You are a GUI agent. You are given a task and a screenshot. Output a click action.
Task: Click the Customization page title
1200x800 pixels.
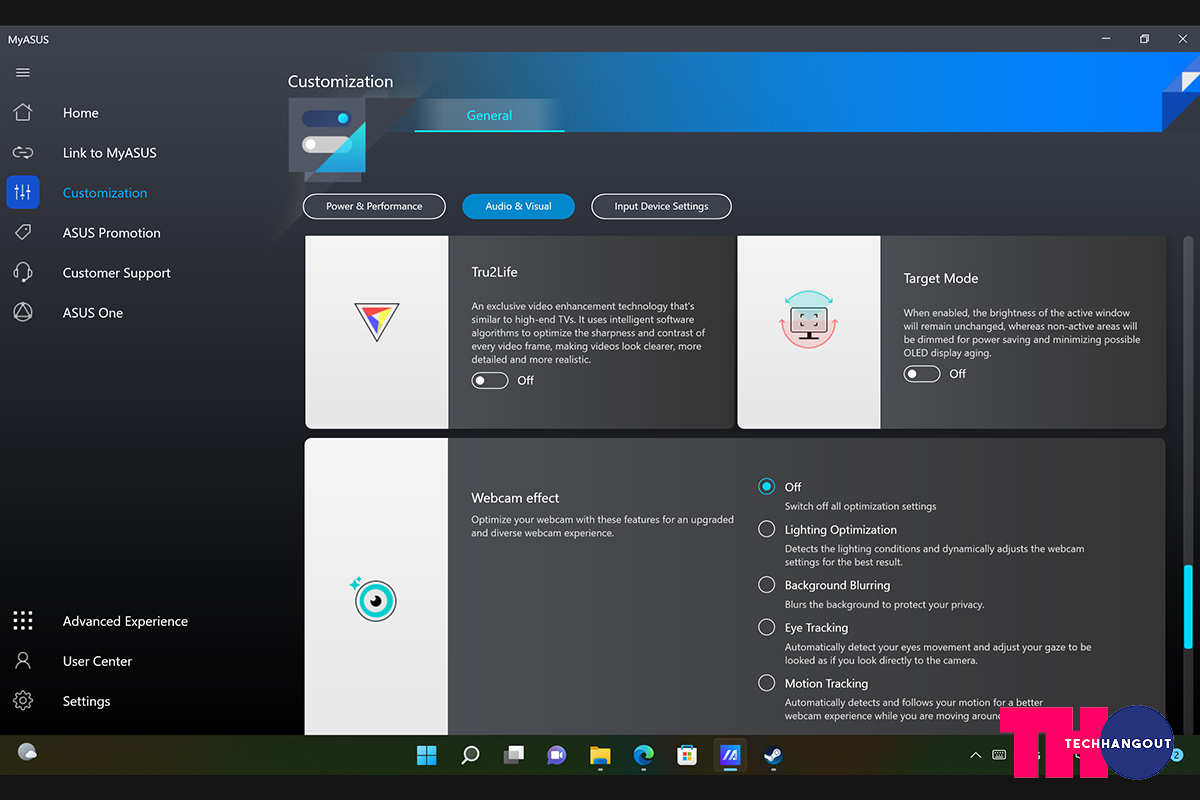point(341,82)
